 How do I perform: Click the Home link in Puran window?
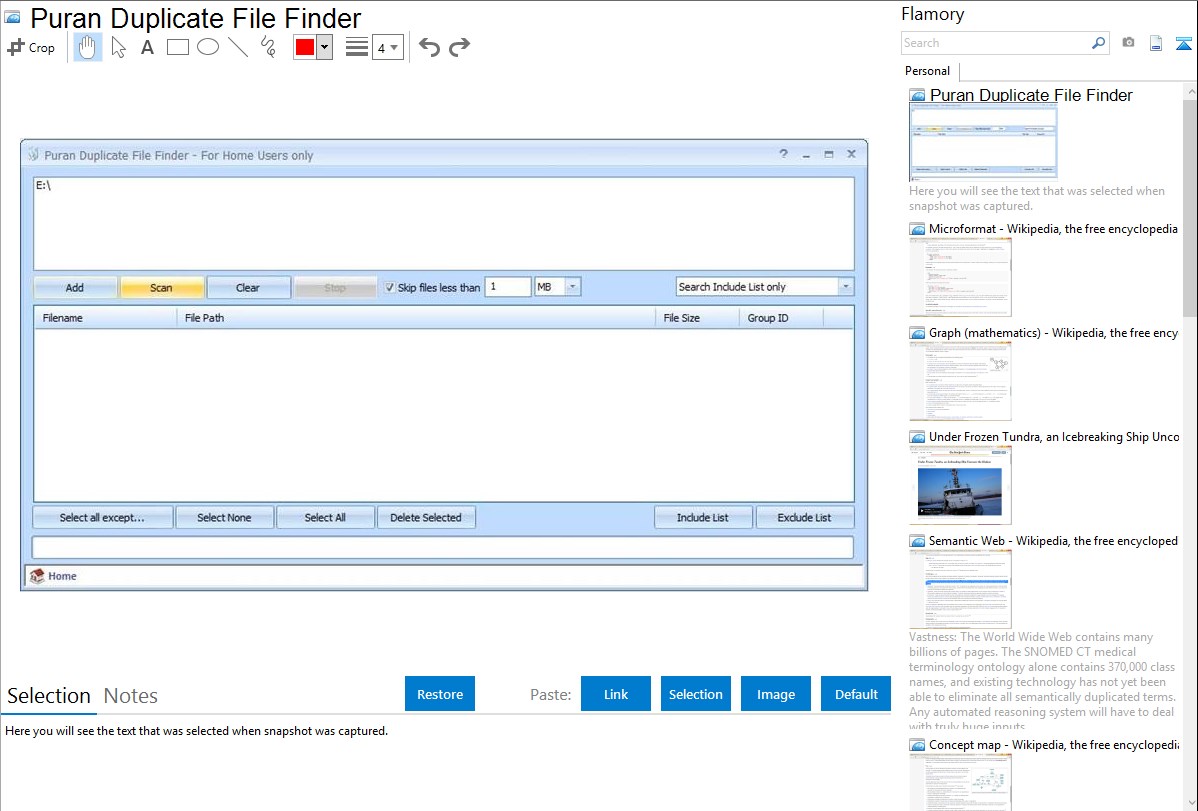62,576
